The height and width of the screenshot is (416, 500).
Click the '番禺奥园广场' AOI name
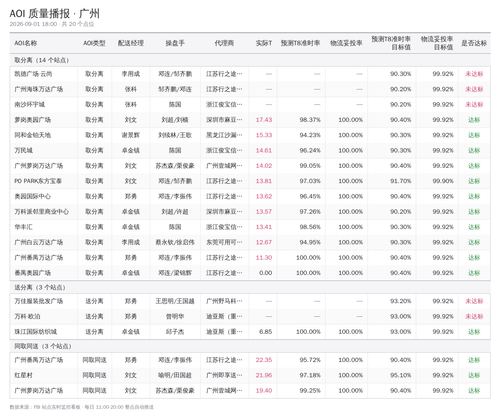[x=33, y=273]
